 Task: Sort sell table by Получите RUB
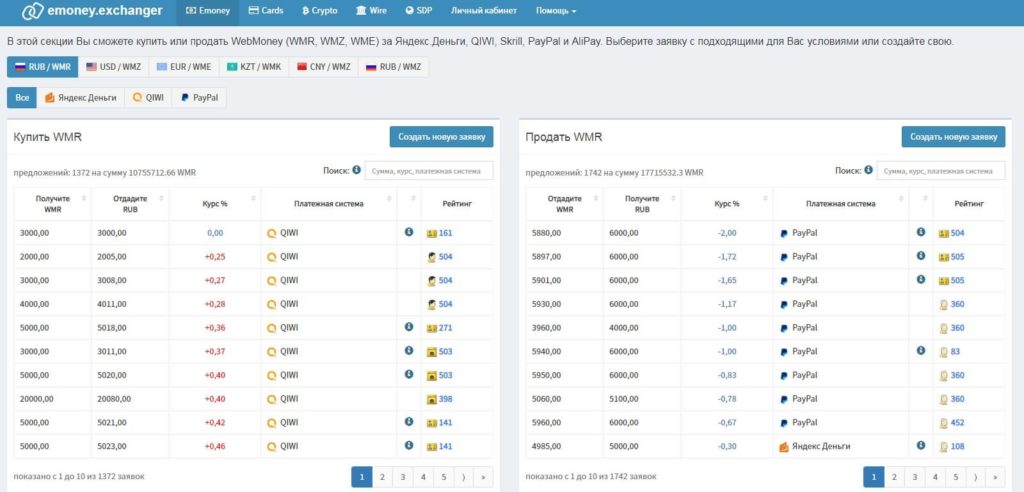point(643,204)
